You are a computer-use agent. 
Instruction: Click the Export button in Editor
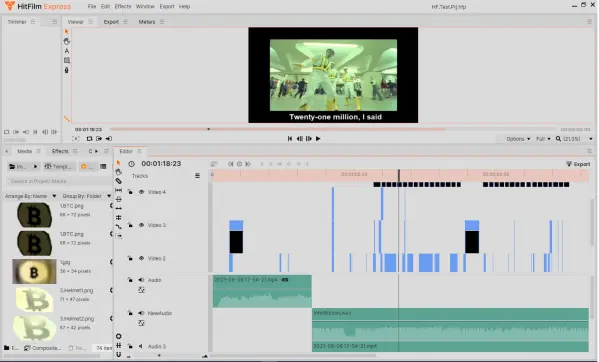point(578,164)
